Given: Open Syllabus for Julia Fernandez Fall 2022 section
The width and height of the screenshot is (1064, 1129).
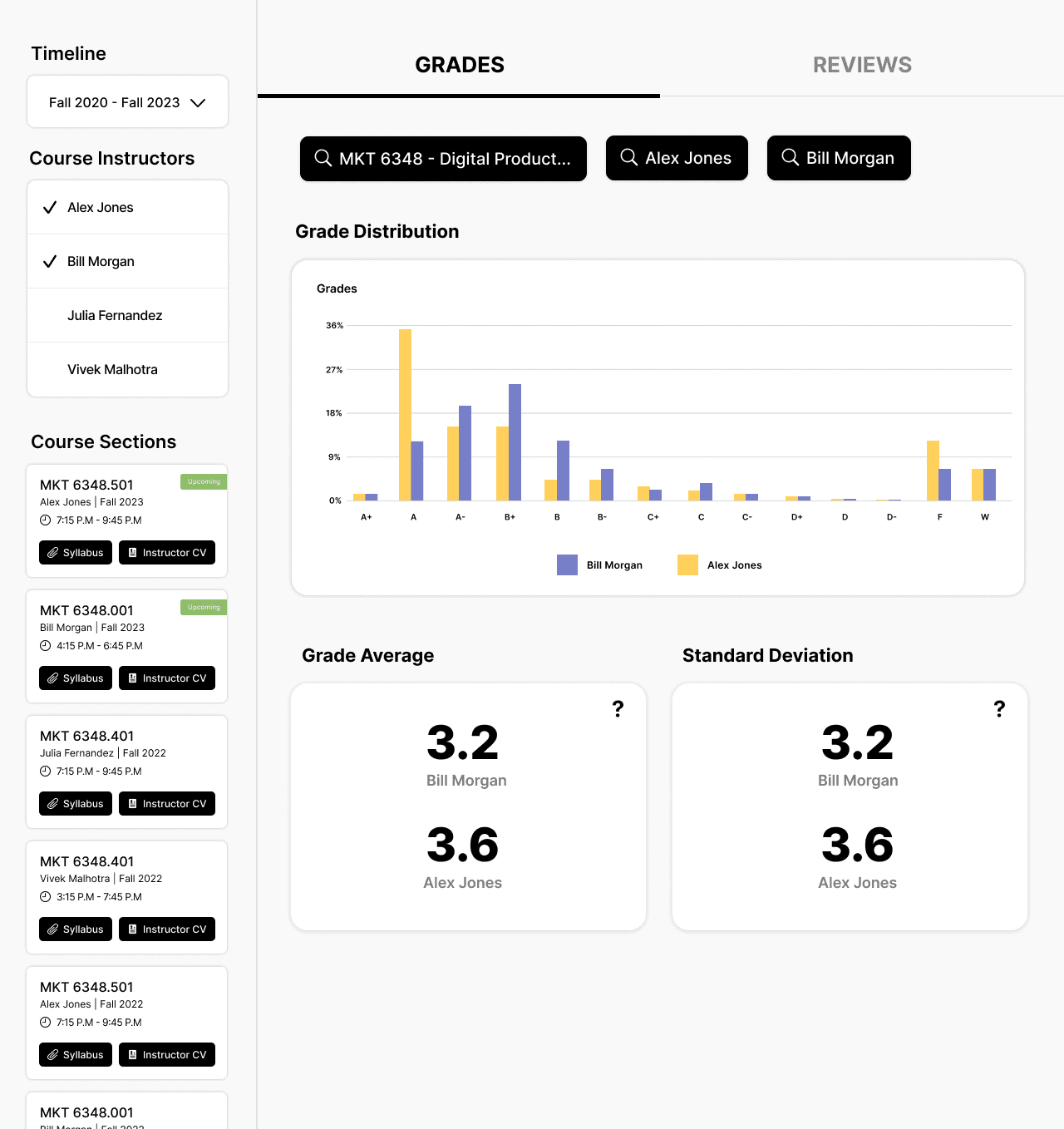Looking at the screenshot, I should [76, 804].
